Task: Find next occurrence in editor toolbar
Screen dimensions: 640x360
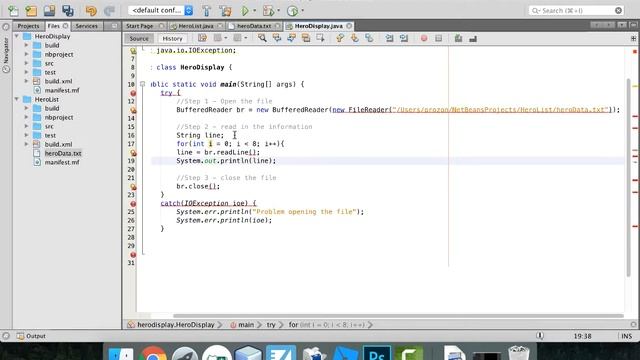Action: coord(291,38)
